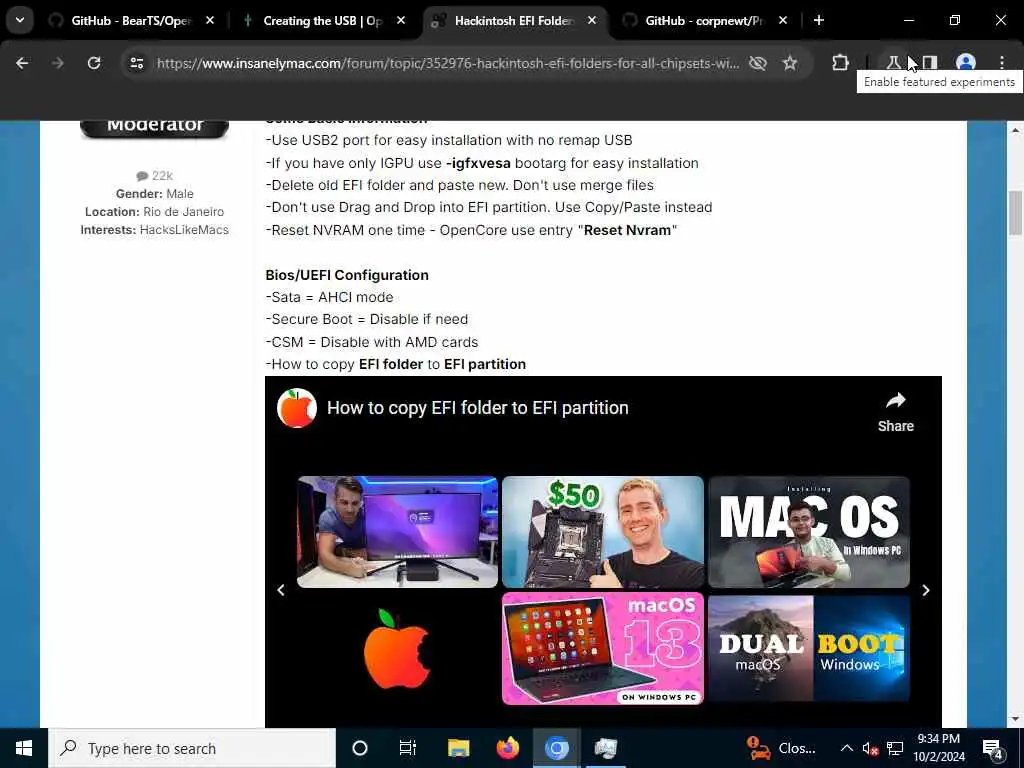Open the notification center icon

pyautogui.click(x=993, y=748)
